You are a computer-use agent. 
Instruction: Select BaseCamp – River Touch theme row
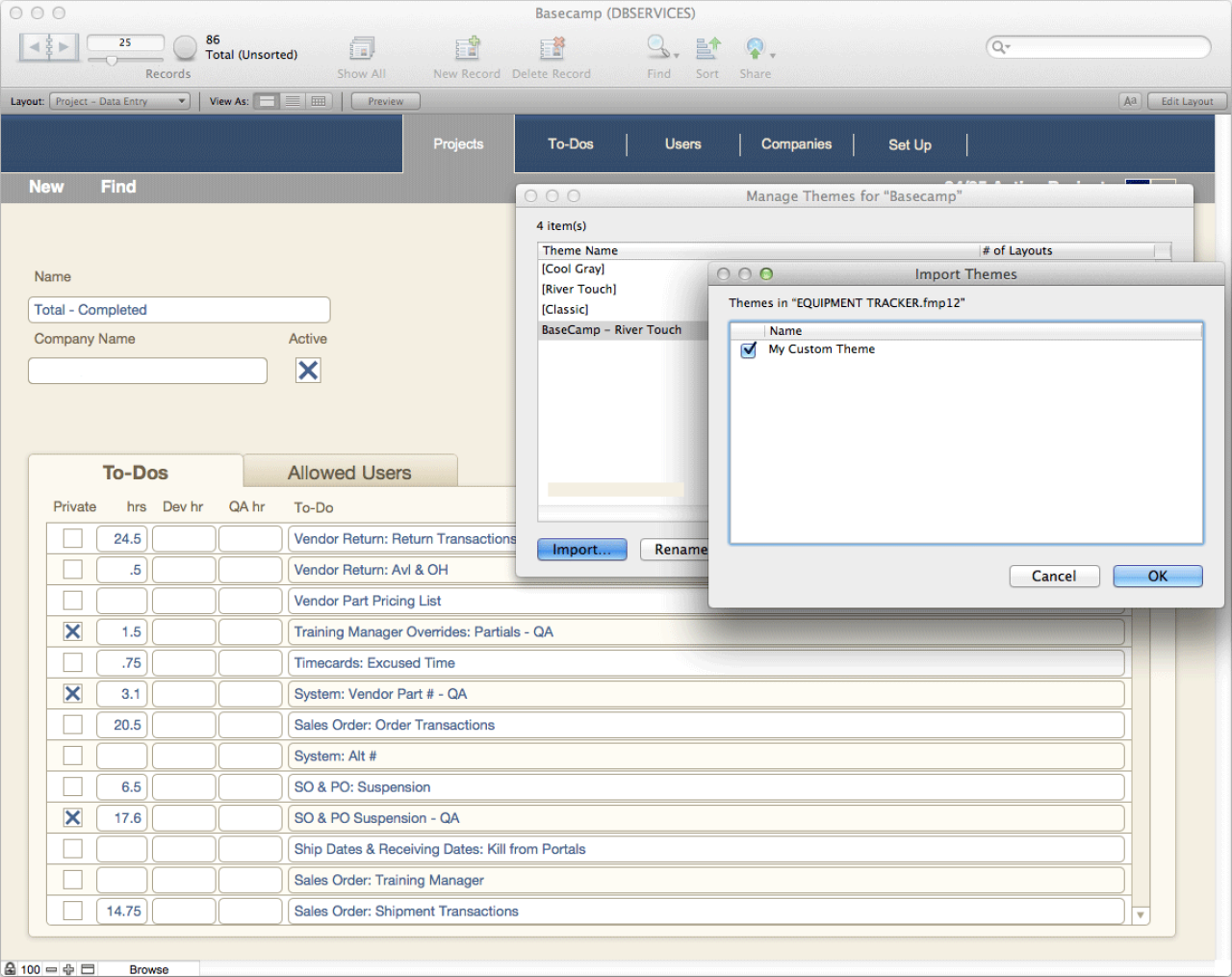623,330
